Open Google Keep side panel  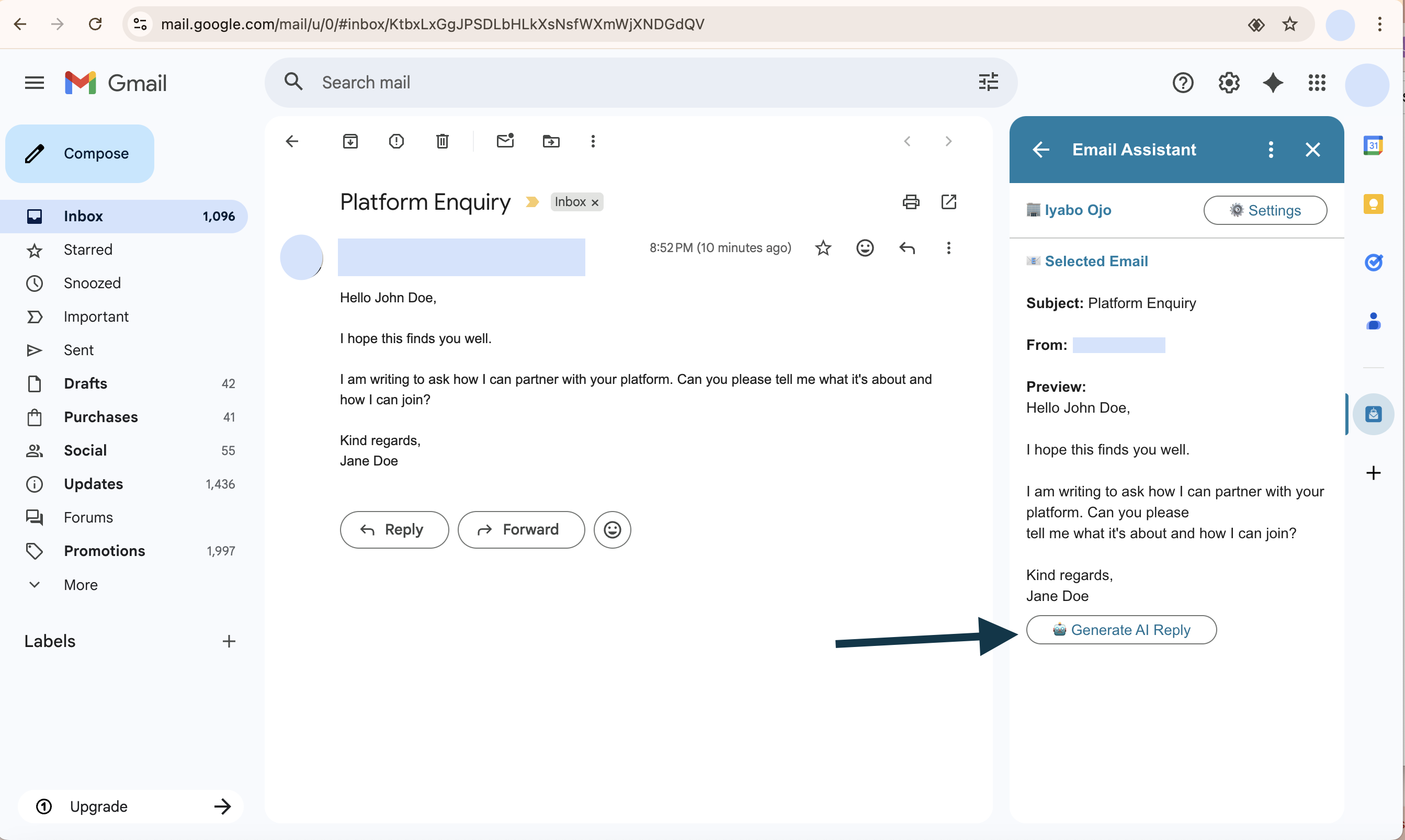[x=1374, y=204]
